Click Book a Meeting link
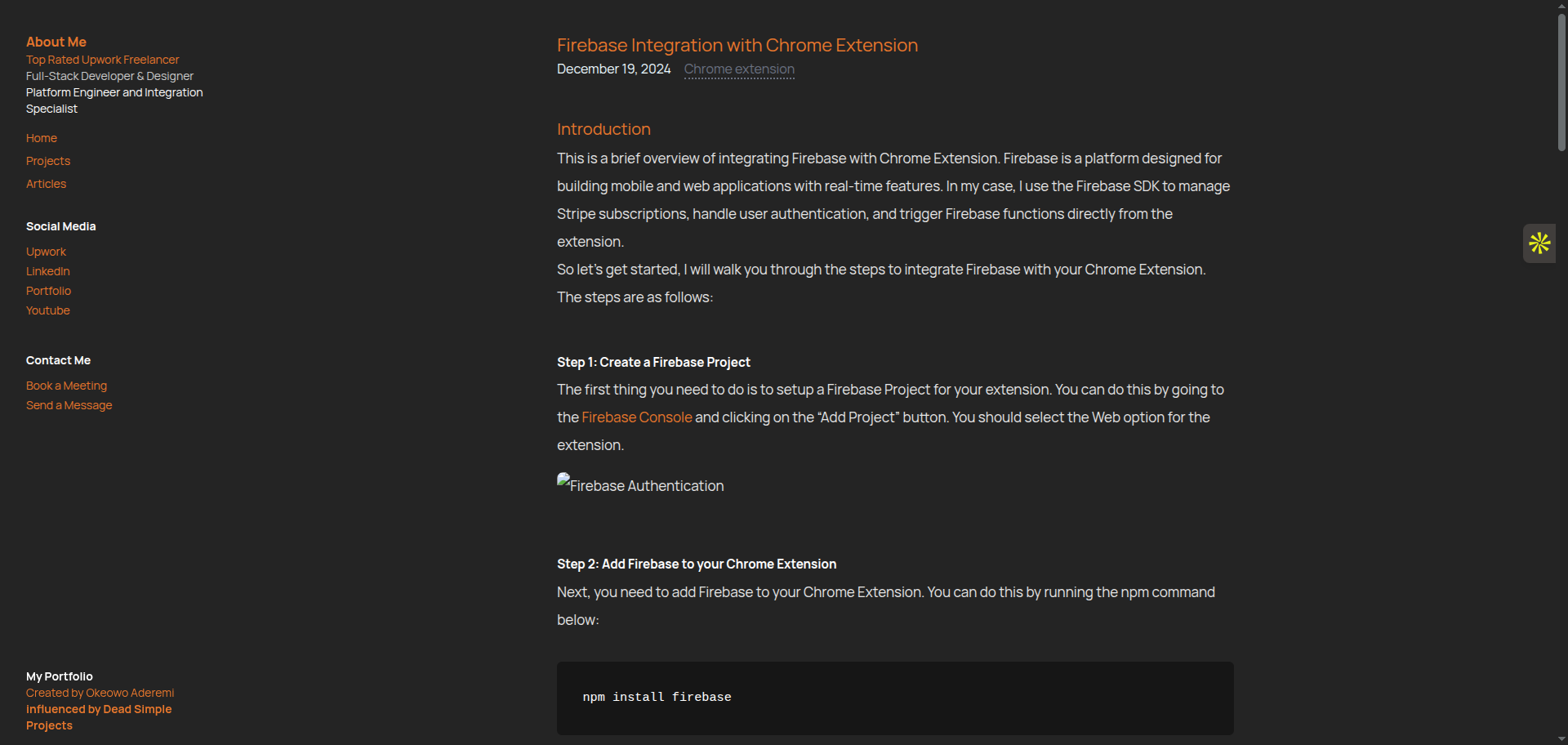The image size is (1568, 745). [x=66, y=386]
